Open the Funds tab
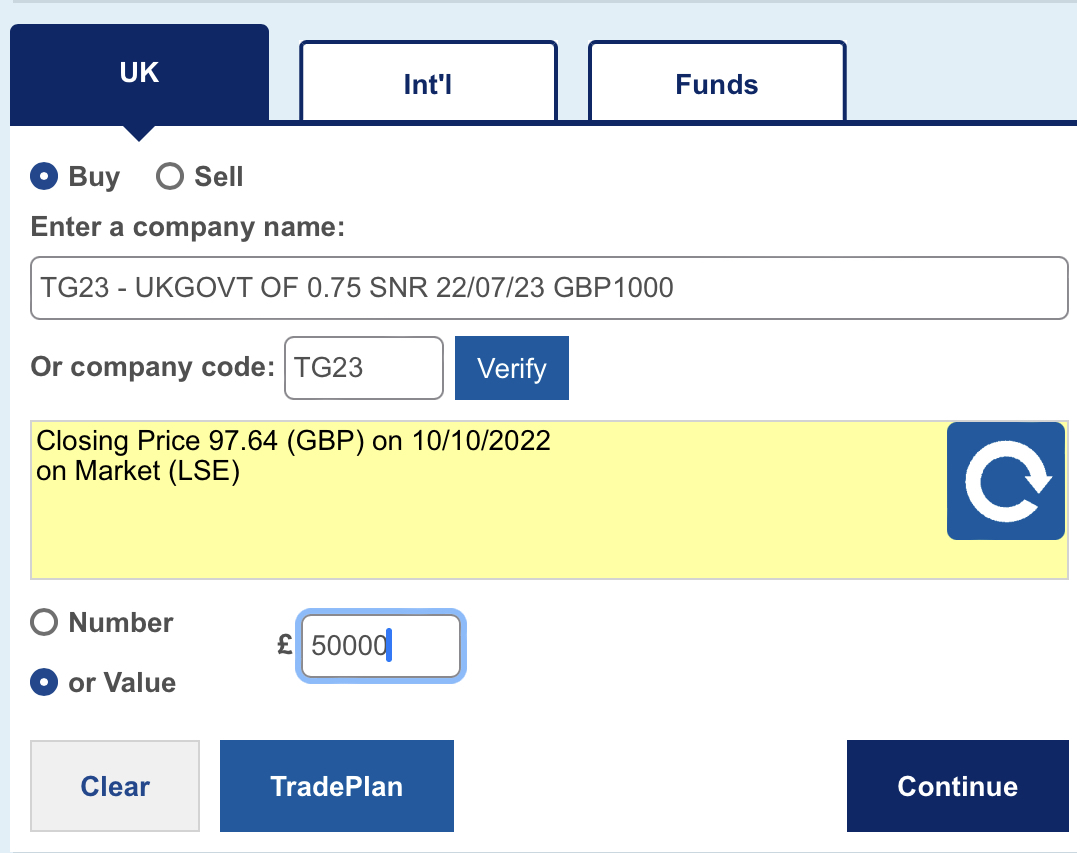1077x853 pixels. coord(717,82)
